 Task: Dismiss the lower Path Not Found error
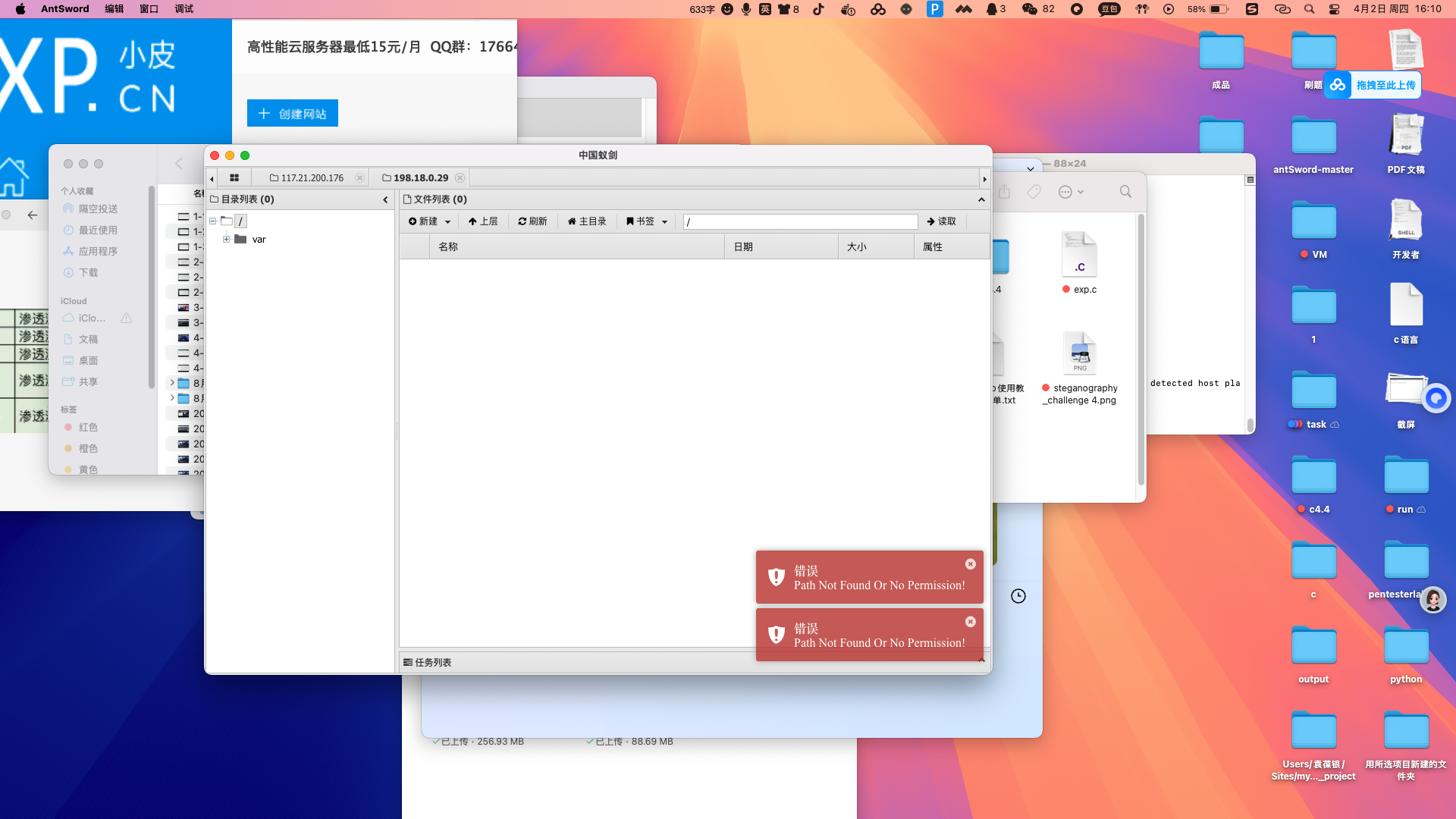point(970,621)
